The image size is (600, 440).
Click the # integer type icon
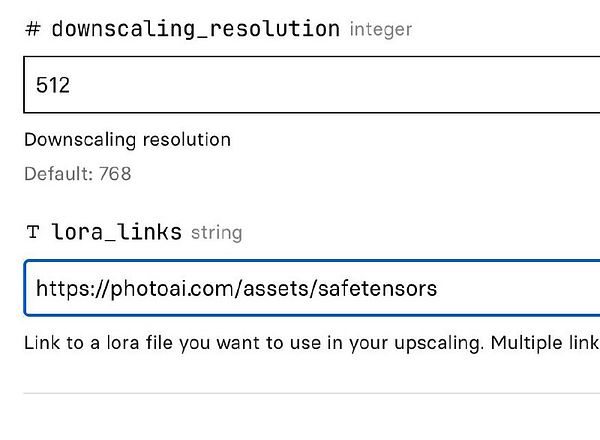[32, 29]
